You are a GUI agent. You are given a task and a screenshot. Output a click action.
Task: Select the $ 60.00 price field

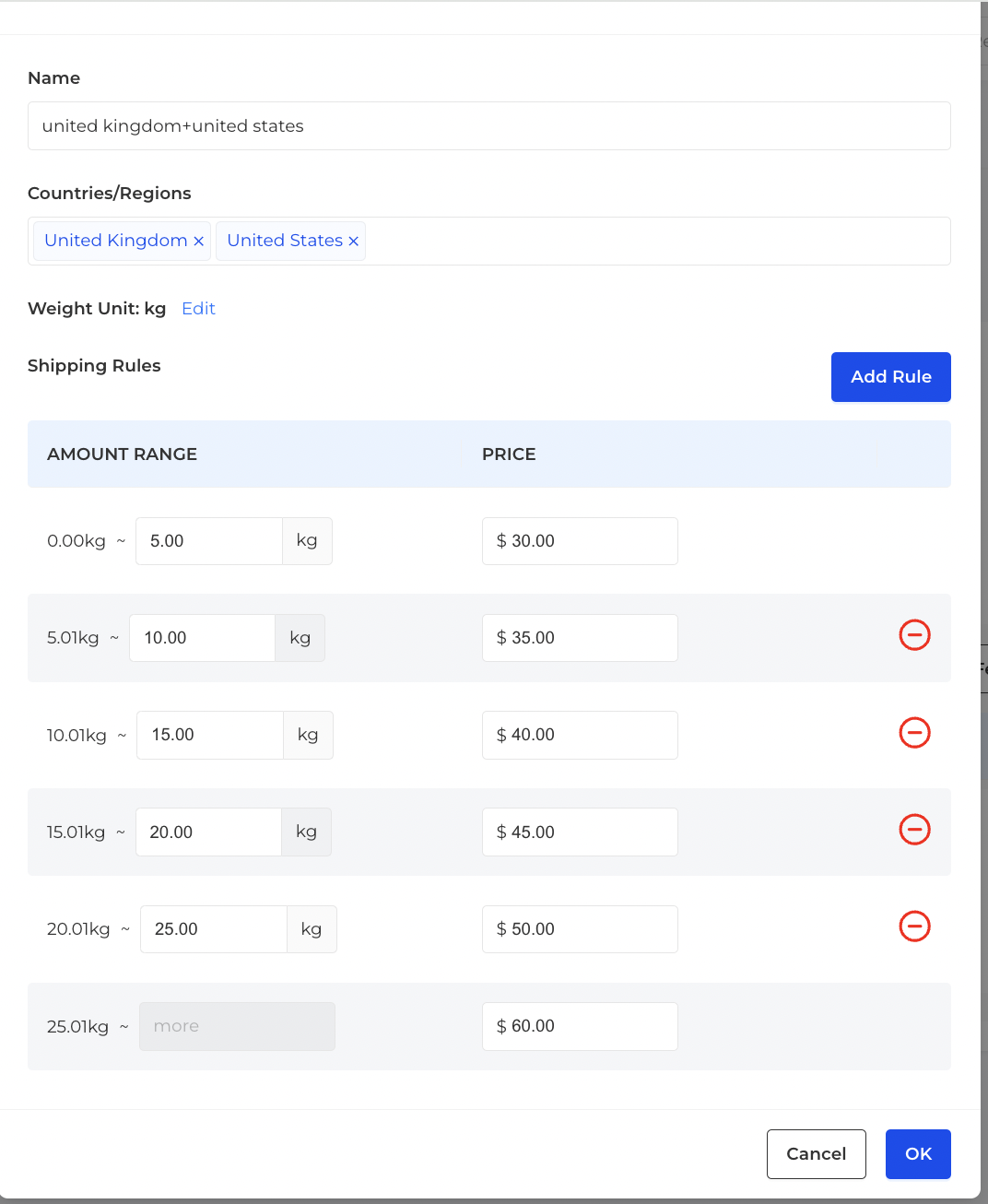[580, 1026]
